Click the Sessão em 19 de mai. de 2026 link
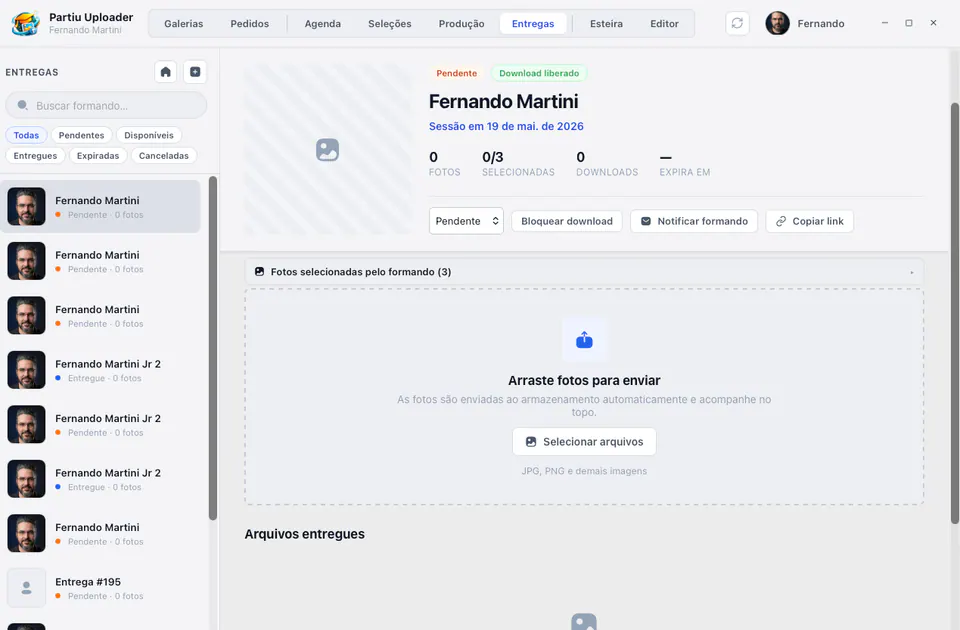The height and width of the screenshot is (630, 960). pyautogui.click(x=506, y=126)
